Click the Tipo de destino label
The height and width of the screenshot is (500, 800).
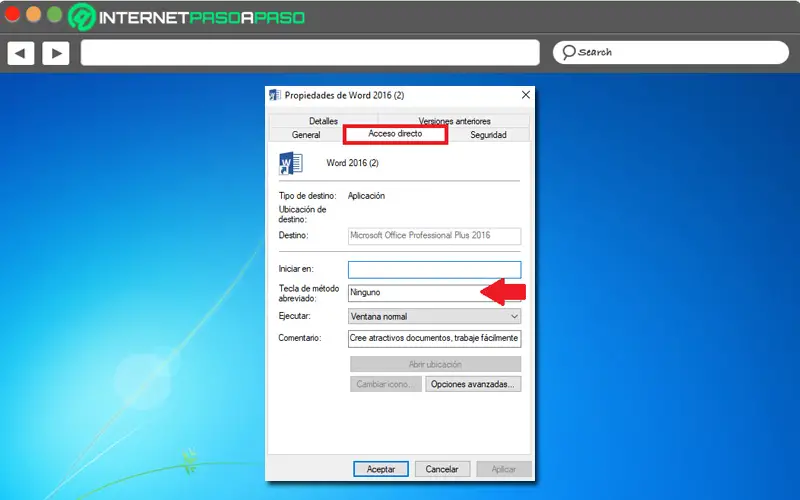tap(307, 196)
